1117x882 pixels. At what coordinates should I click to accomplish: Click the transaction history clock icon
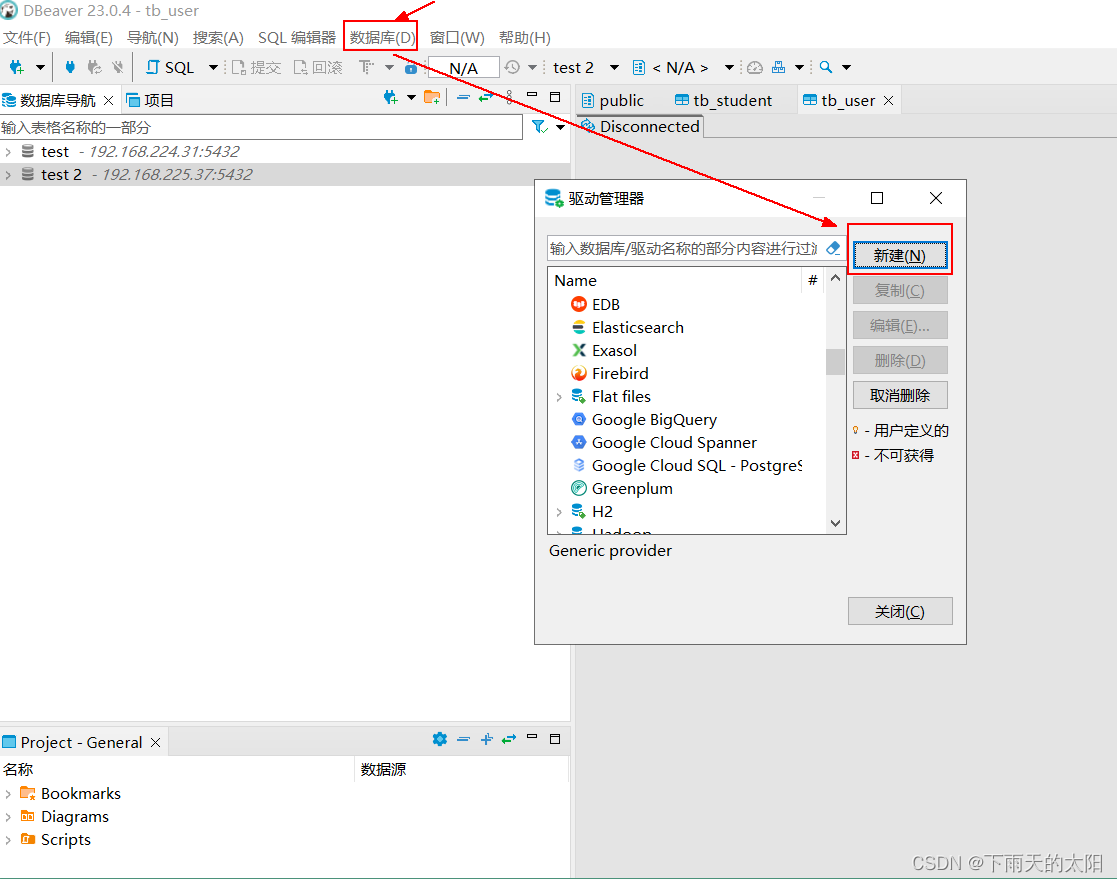[512, 68]
